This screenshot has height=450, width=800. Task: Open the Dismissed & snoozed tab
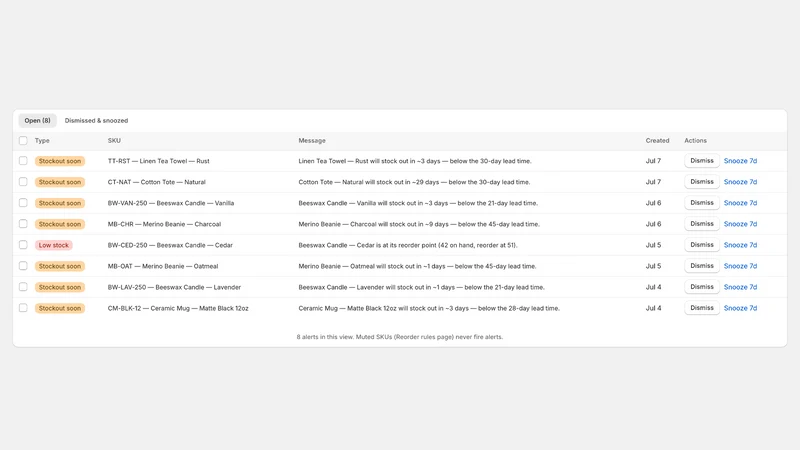click(96, 120)
